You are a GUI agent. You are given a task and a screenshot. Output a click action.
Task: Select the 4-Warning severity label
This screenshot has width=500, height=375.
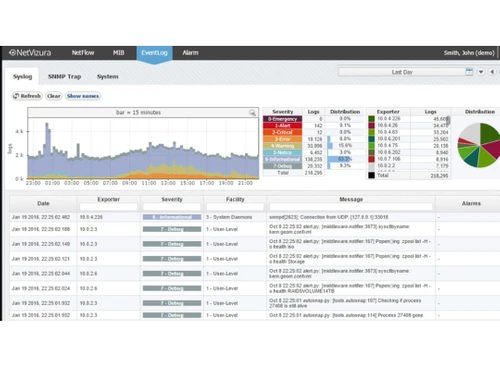tap(283, 146)
